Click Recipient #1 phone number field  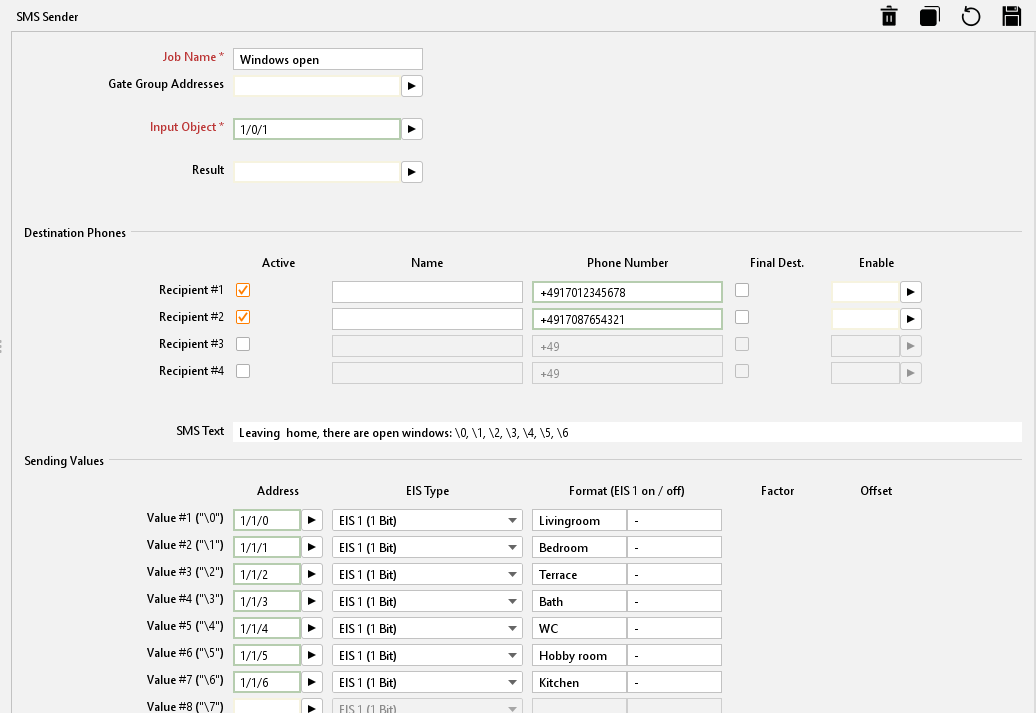click(x=627, y=292)
